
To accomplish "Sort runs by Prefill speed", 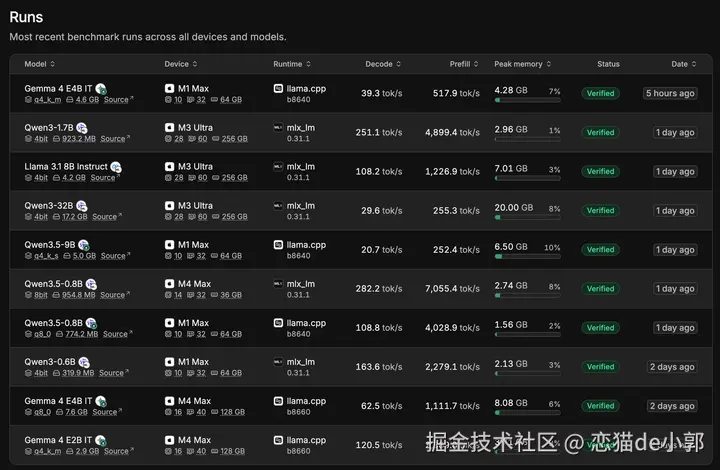I will click(x=464, y=64).
